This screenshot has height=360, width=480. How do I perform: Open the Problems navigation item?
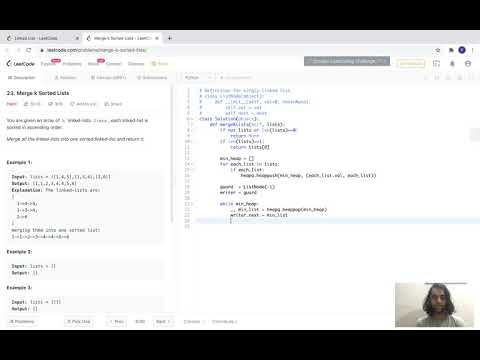tap(72, 64)
